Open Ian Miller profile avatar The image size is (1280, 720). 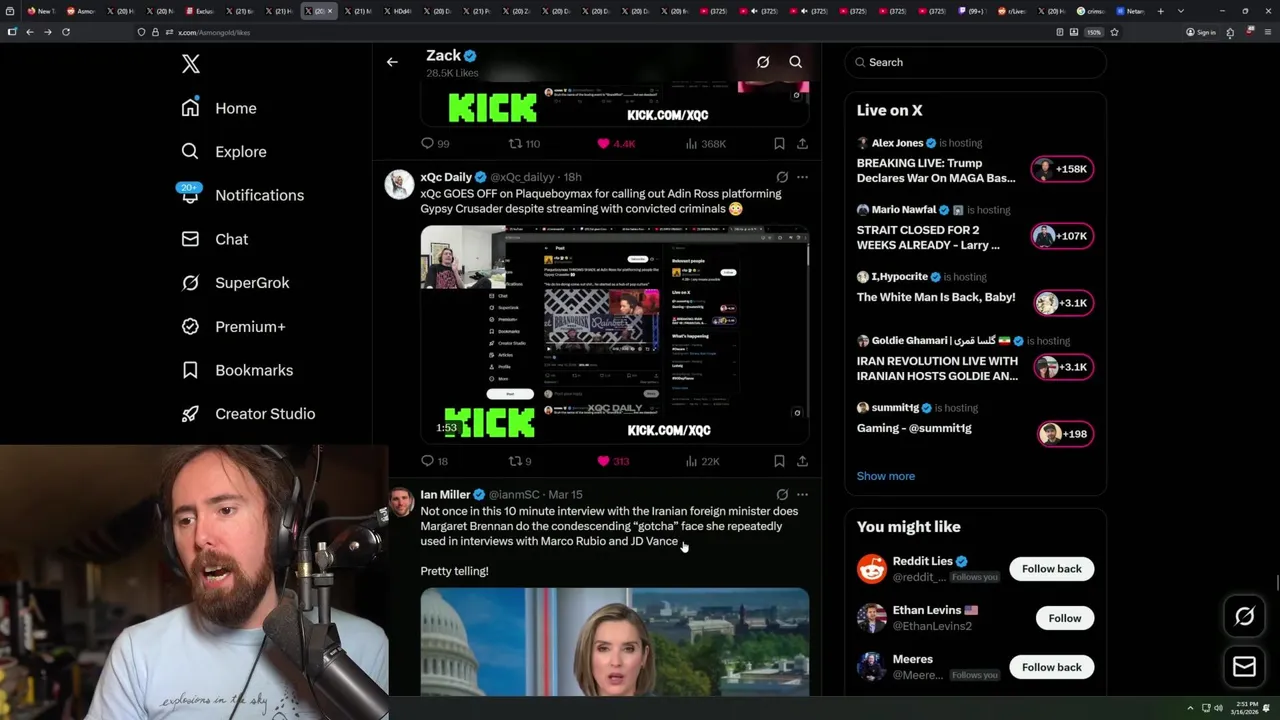coord(400,501)
